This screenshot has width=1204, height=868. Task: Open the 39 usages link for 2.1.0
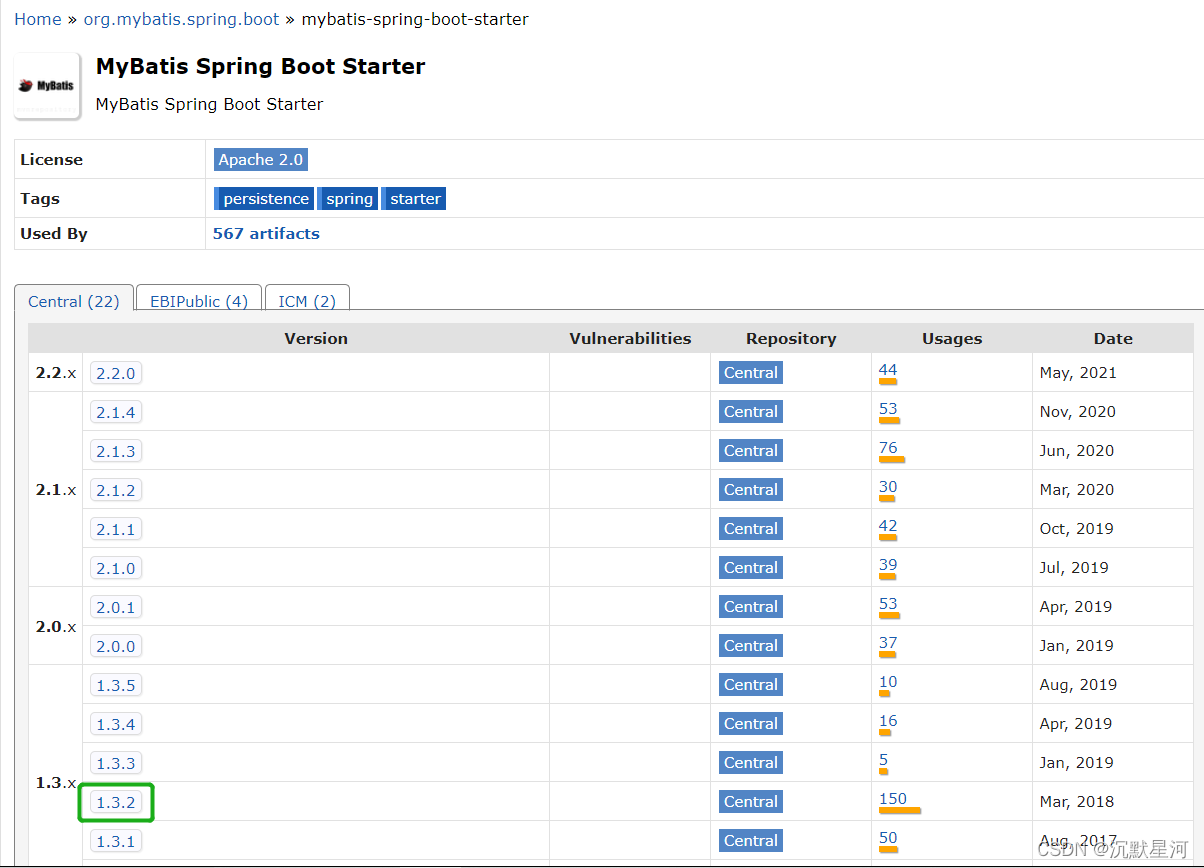tap(888, 565)
